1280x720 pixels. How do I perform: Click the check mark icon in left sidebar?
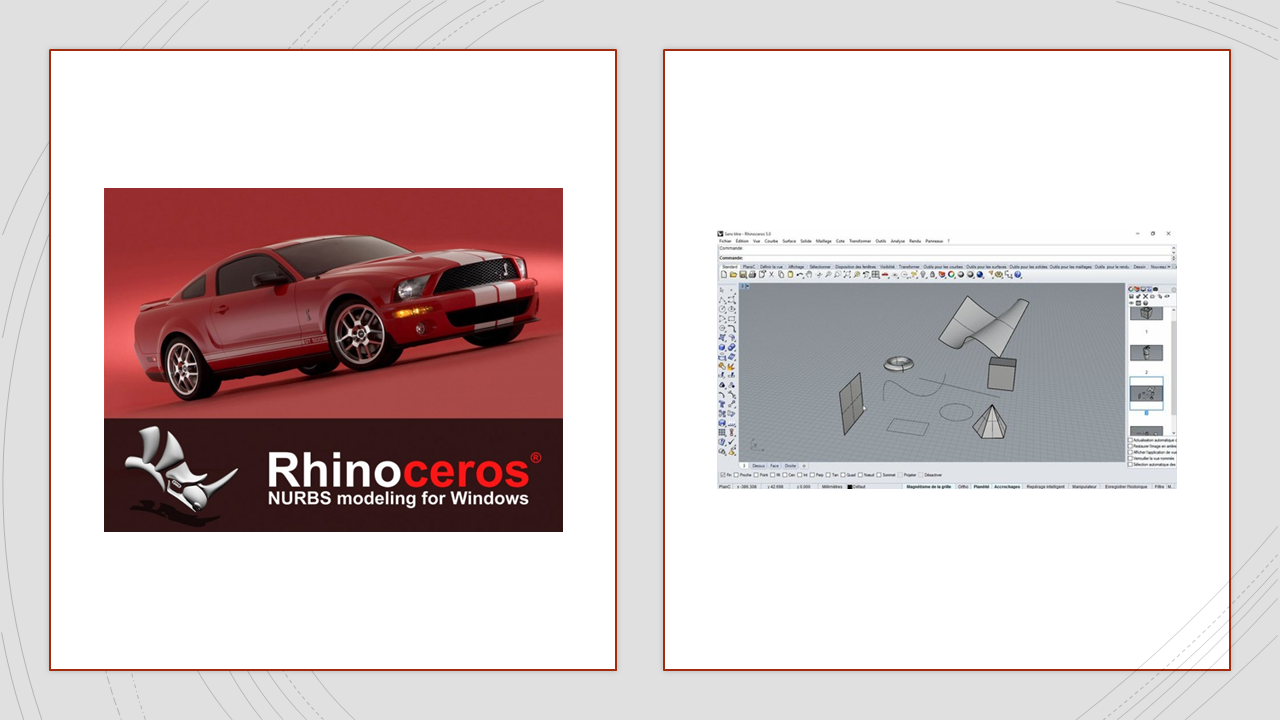[731, 441]
